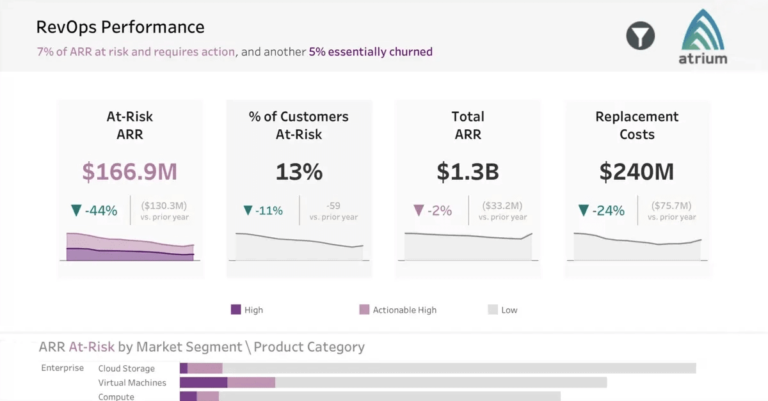Click Replacement Costs -24% triangle indicator
768x401 pixels.
584,211
